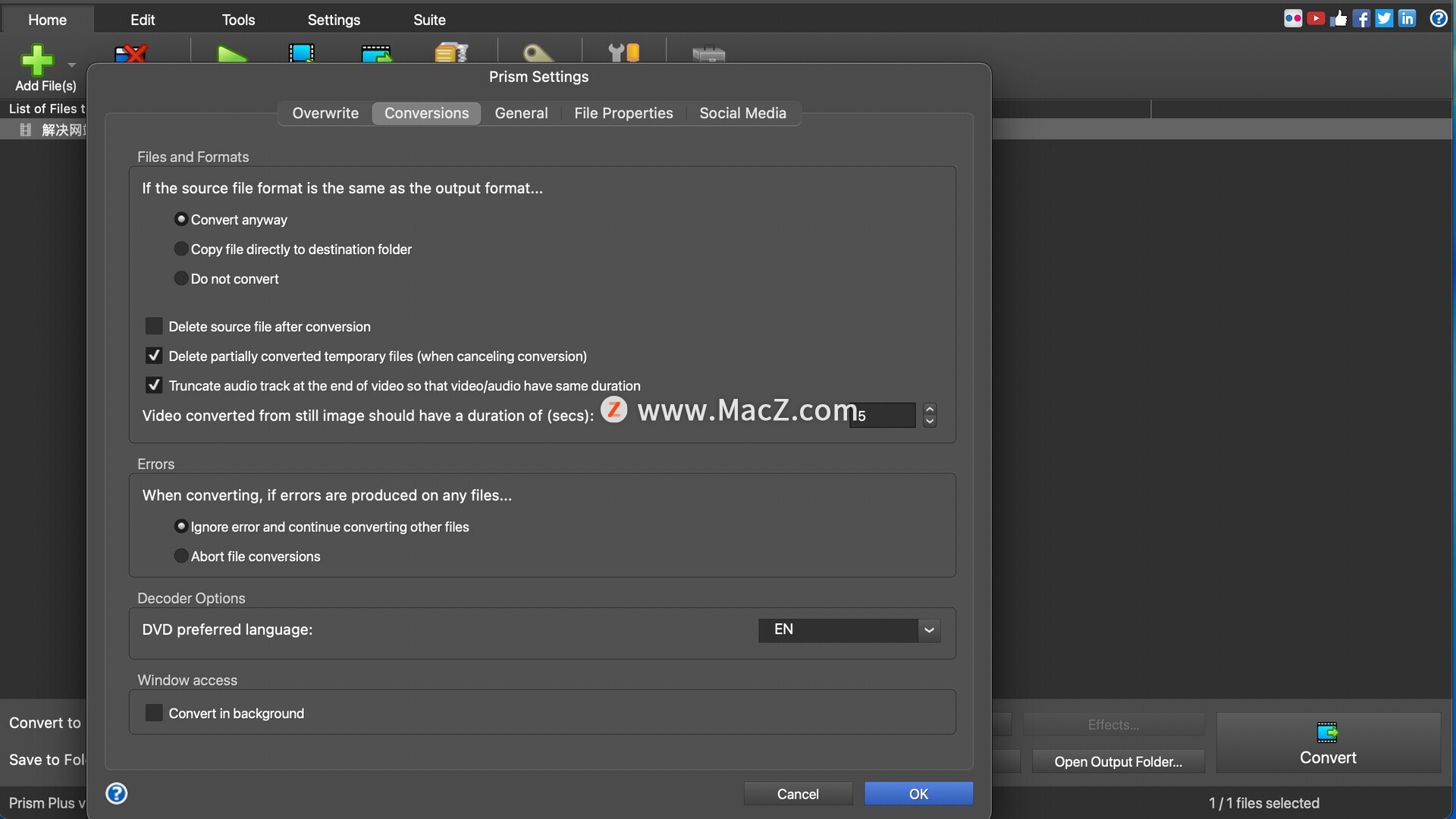Open the YouTube share icon

pos(1316,19)
